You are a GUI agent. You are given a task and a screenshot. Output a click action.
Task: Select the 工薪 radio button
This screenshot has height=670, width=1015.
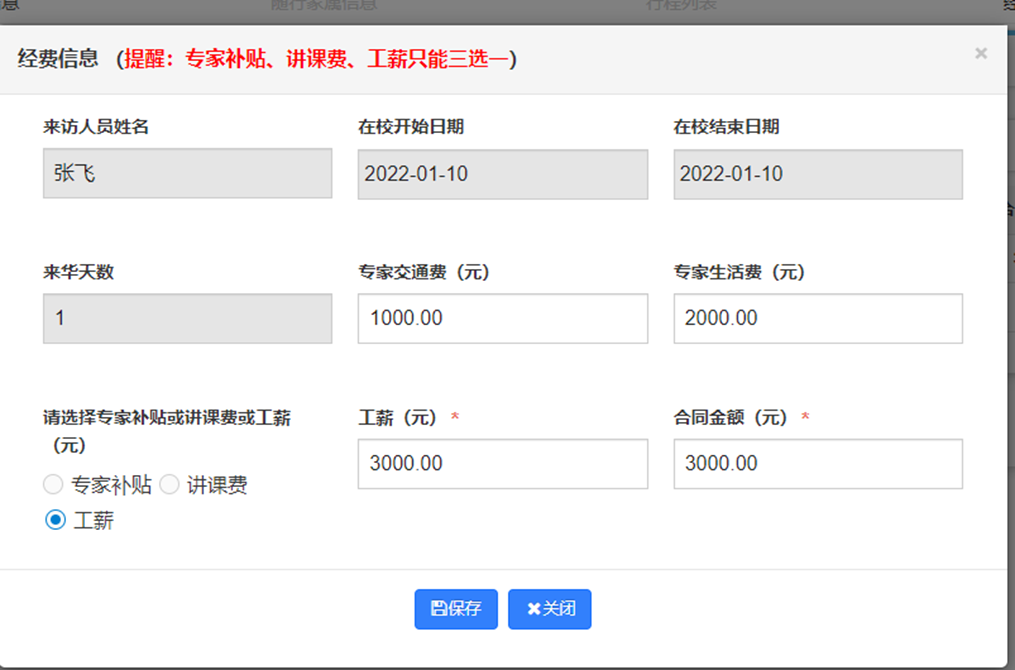pyautogui.click(x=56, y=520)
